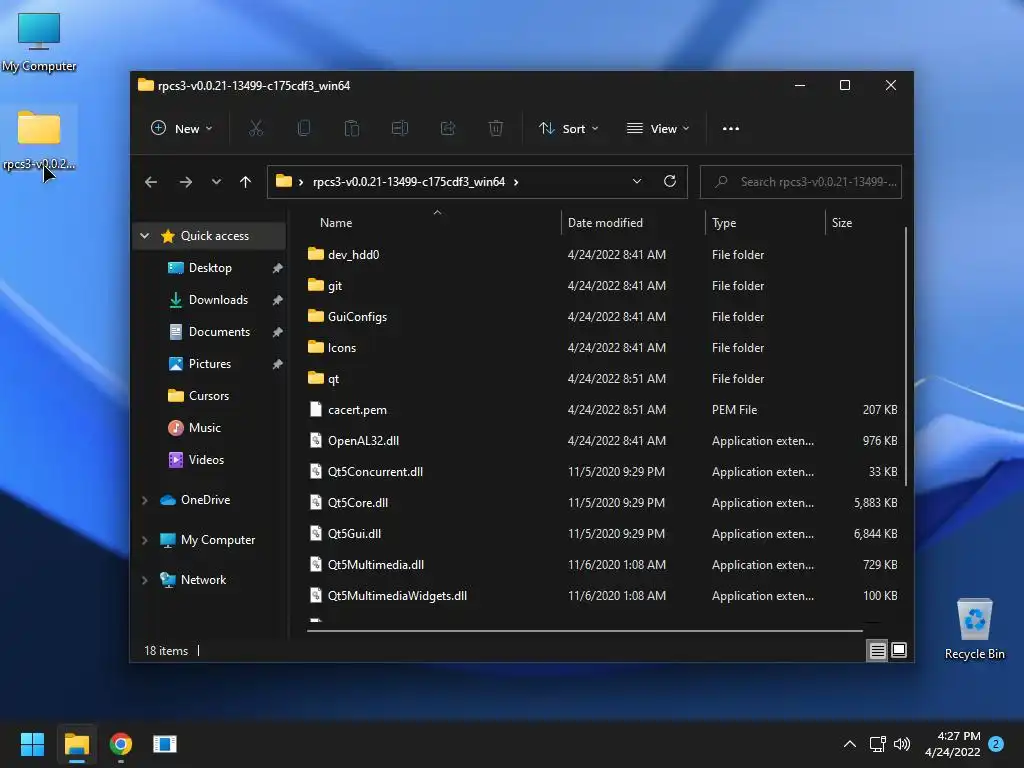The height and width of the screenshot is (768, 1024).
Task: Click File Explorer taskbar icon
Action: tap(77, 744)
